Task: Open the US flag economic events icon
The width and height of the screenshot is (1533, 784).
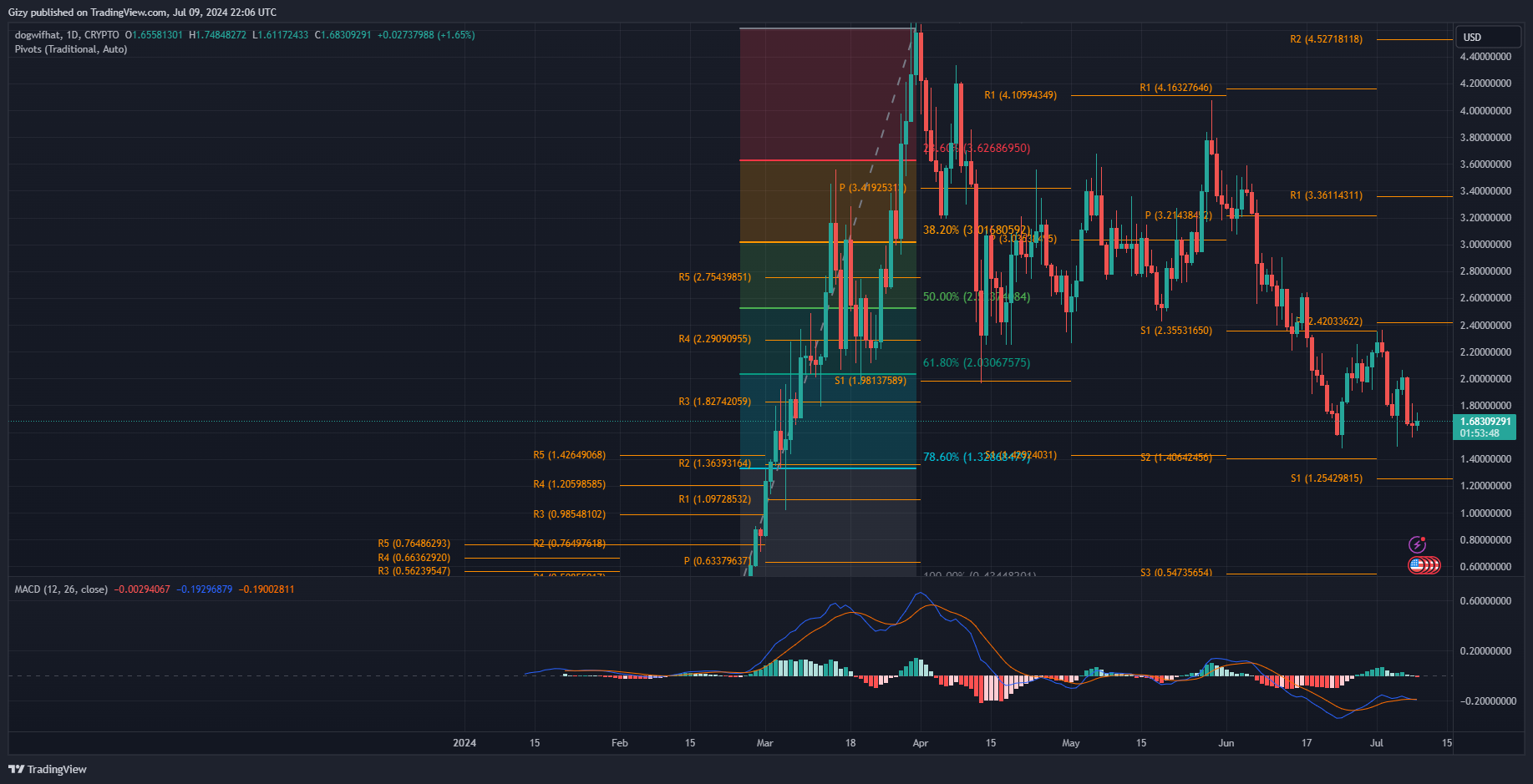Action: (x=1416, y=565)
